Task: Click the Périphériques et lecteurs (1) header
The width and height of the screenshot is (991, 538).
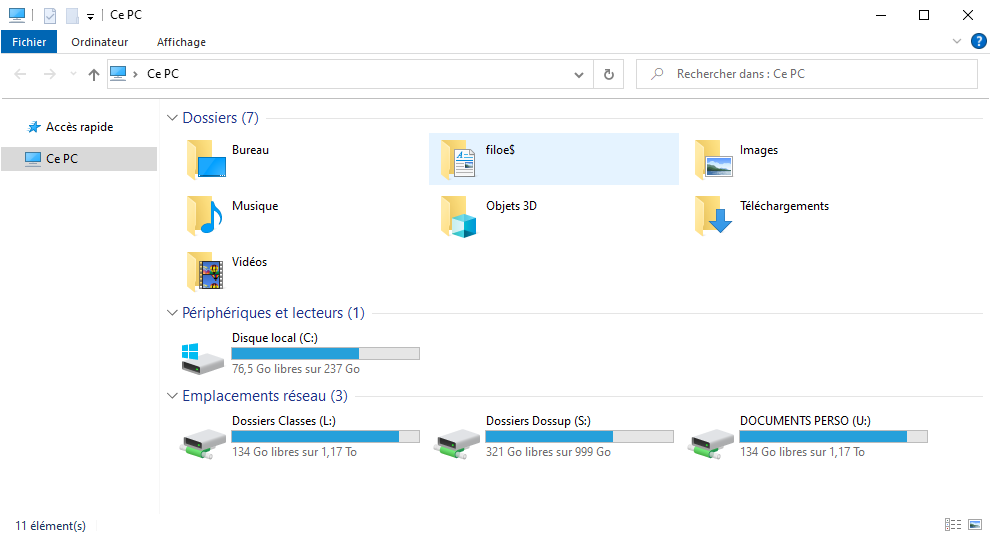Action: coord(273,312)
